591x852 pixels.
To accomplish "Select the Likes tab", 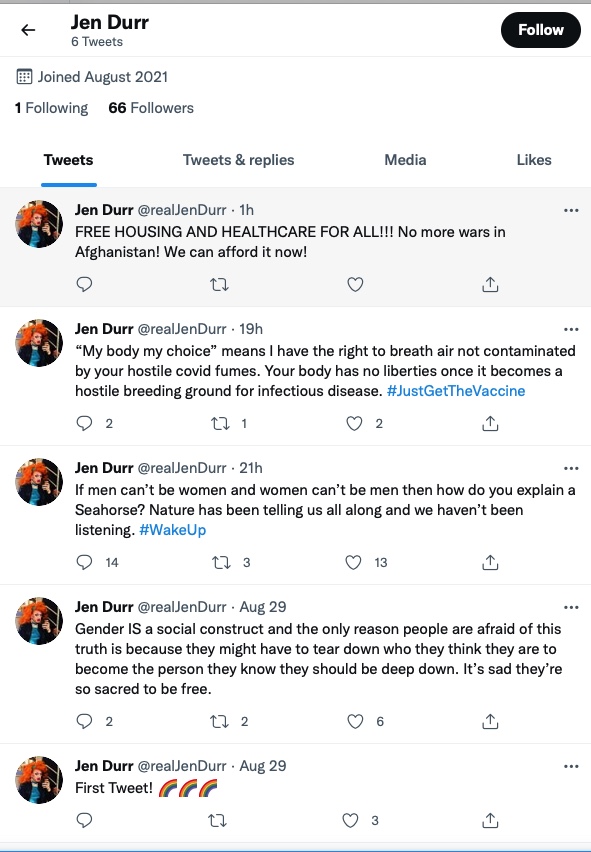I will pos(534,160).
